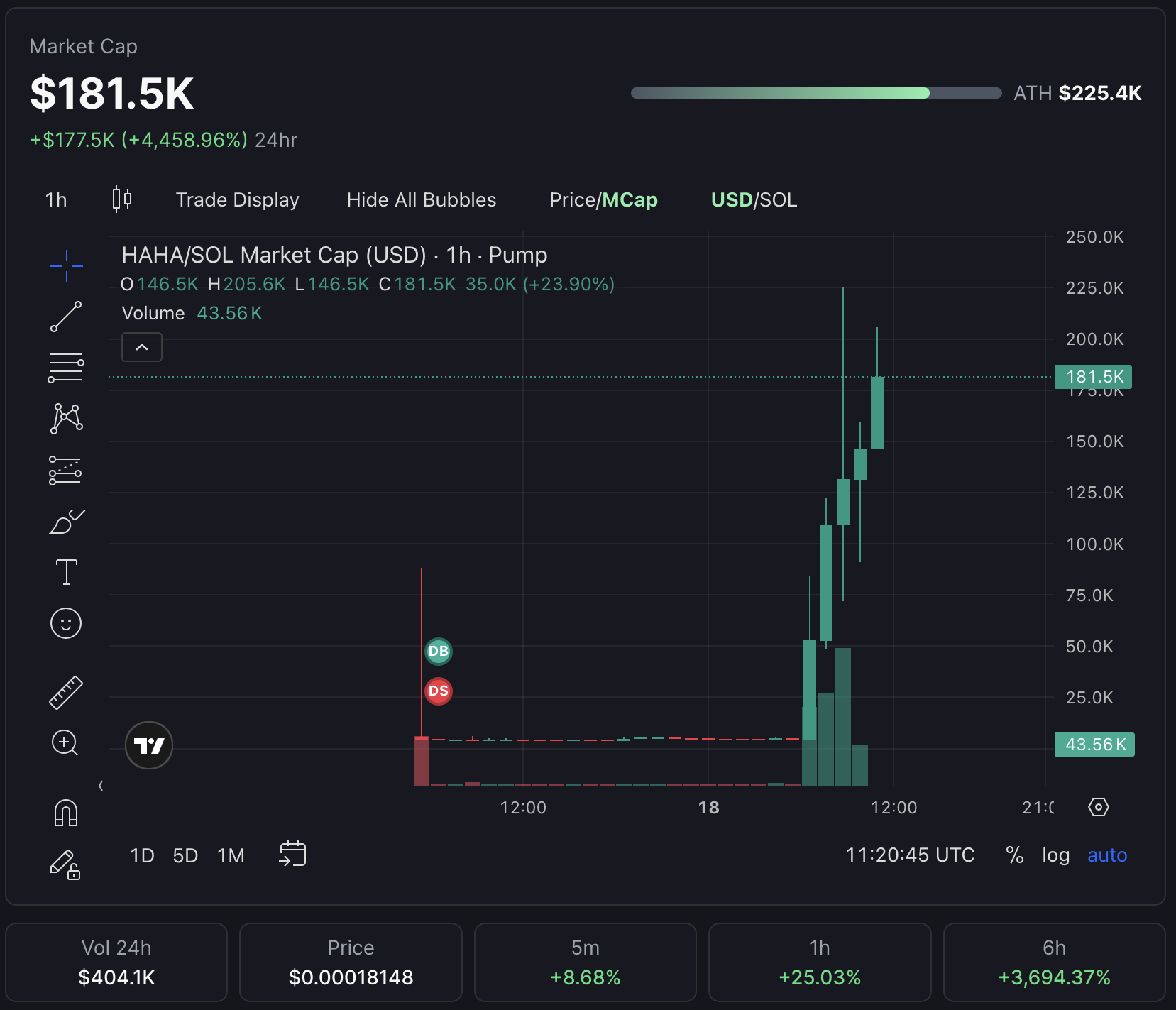Screen dimensions: 1176x1010
Task: Select the trend line drawing tool
Action: point(66,317)
